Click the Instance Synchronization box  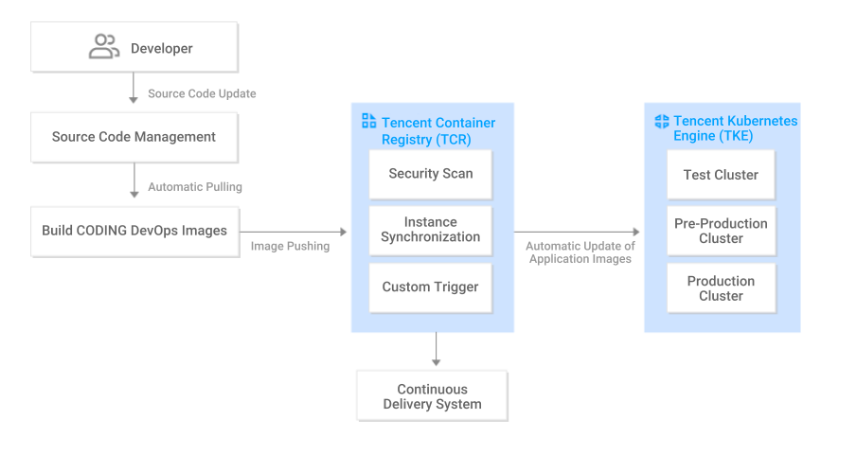click(x=431, y=230)
